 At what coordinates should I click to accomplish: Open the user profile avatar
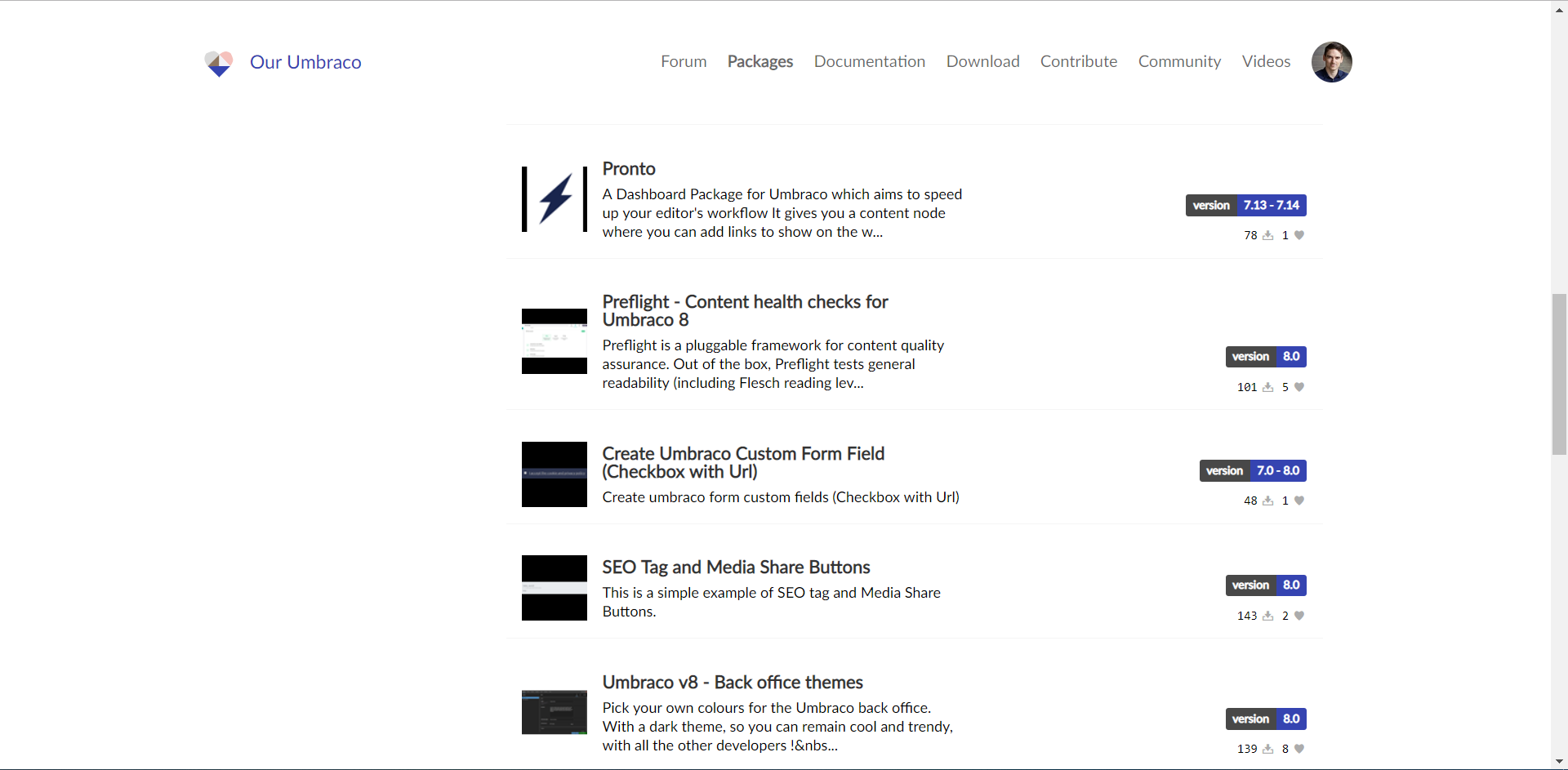1331,61
